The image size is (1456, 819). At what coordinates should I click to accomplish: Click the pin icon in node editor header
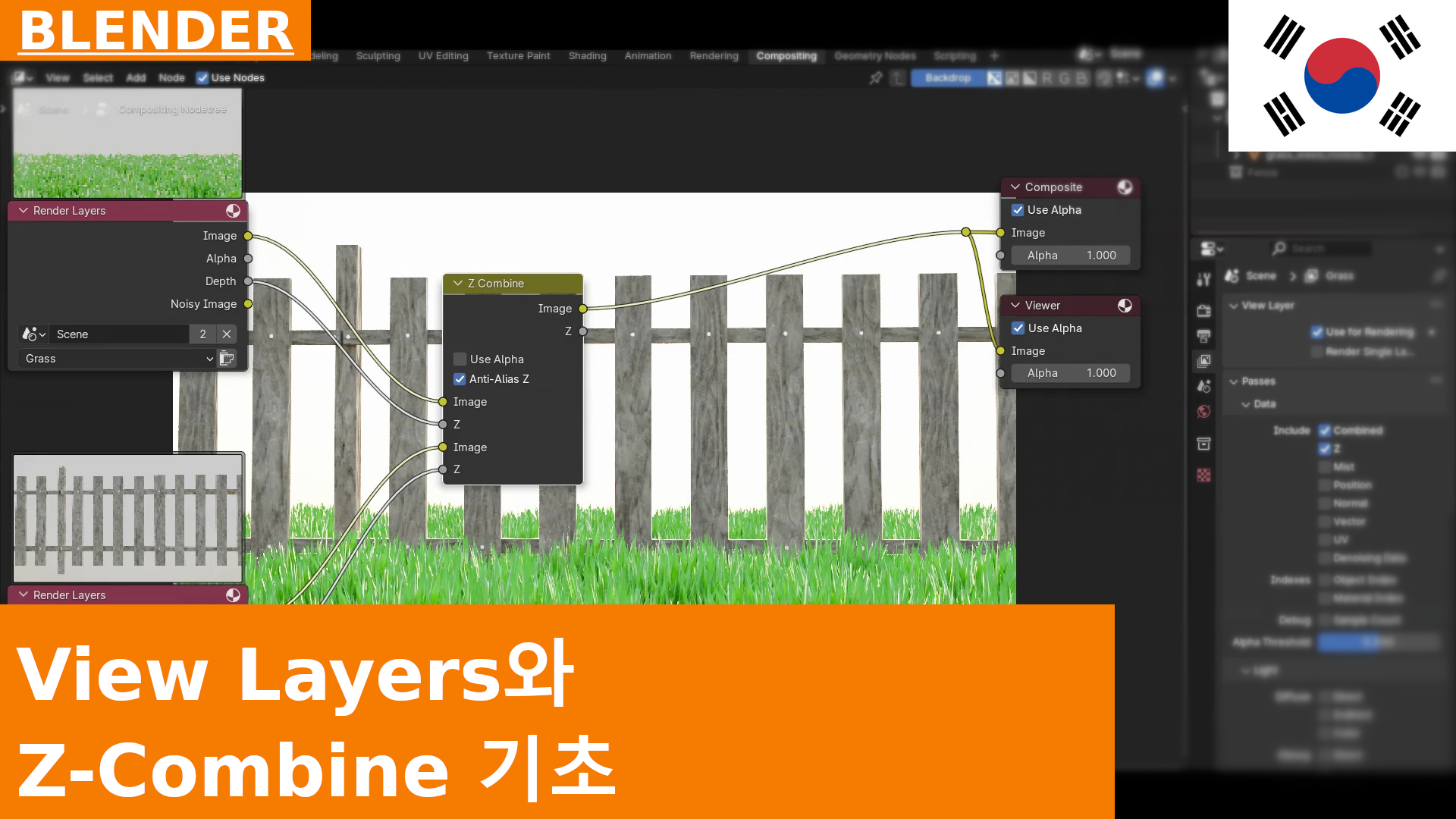876,78
